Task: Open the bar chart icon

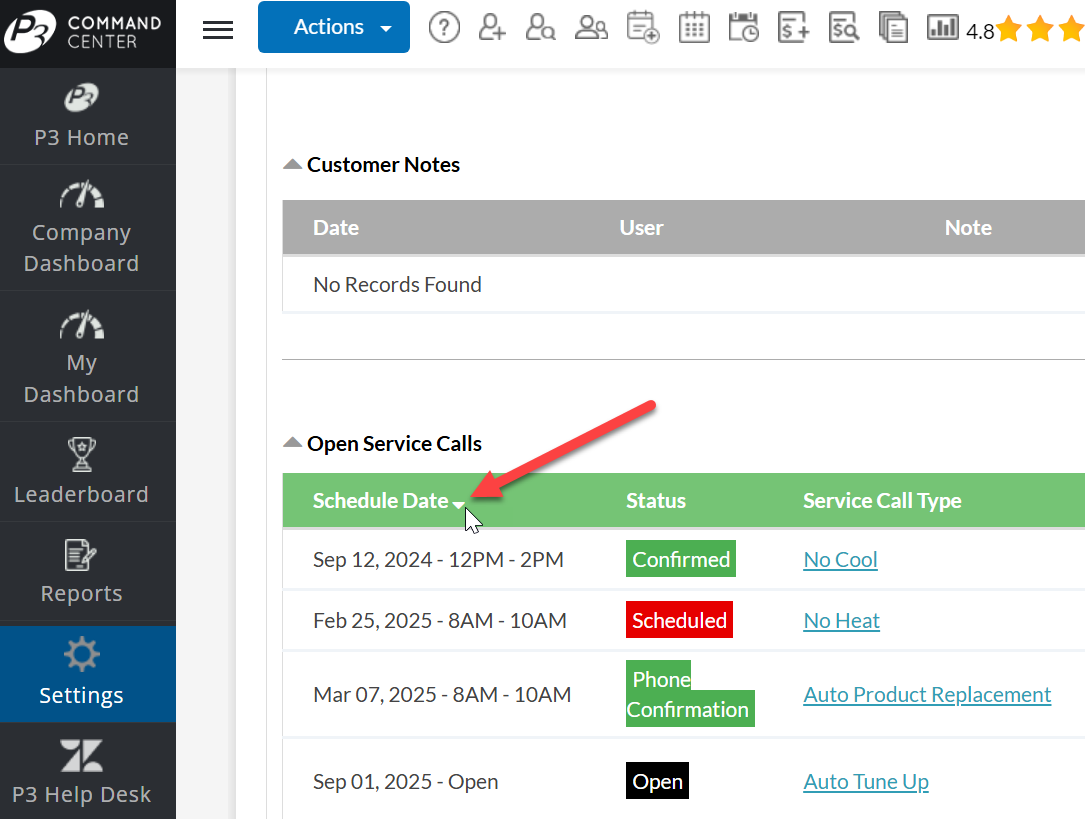Action: [x=942, y=28]
